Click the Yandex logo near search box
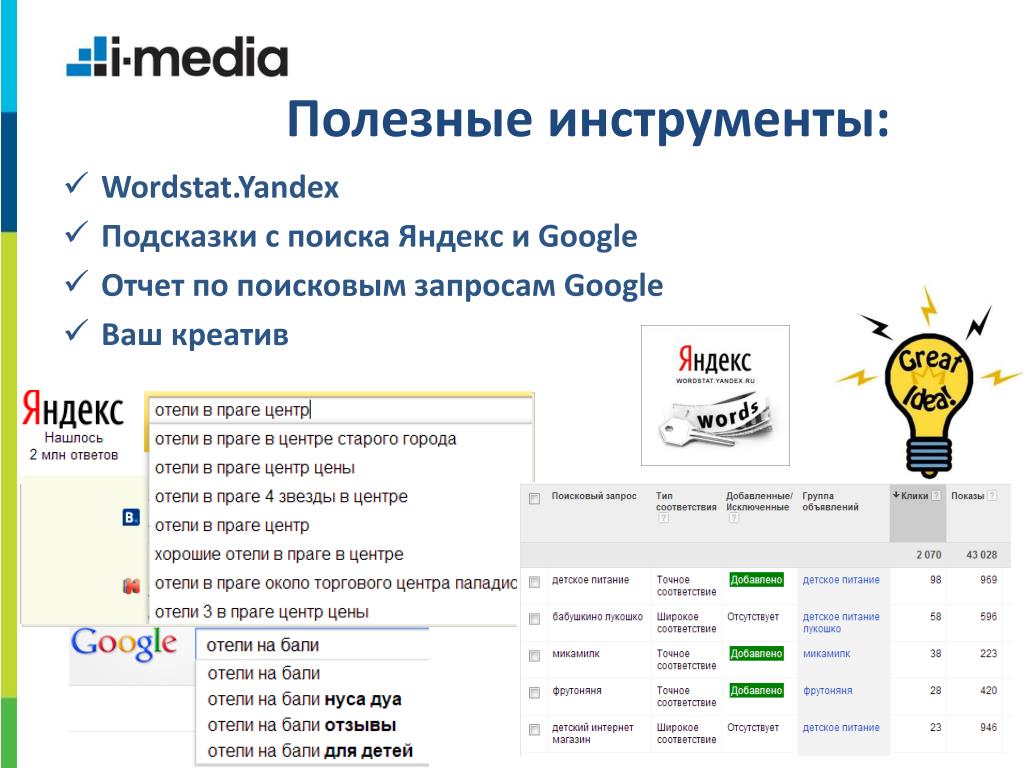 pyautogui.click(x=72, y=409)
